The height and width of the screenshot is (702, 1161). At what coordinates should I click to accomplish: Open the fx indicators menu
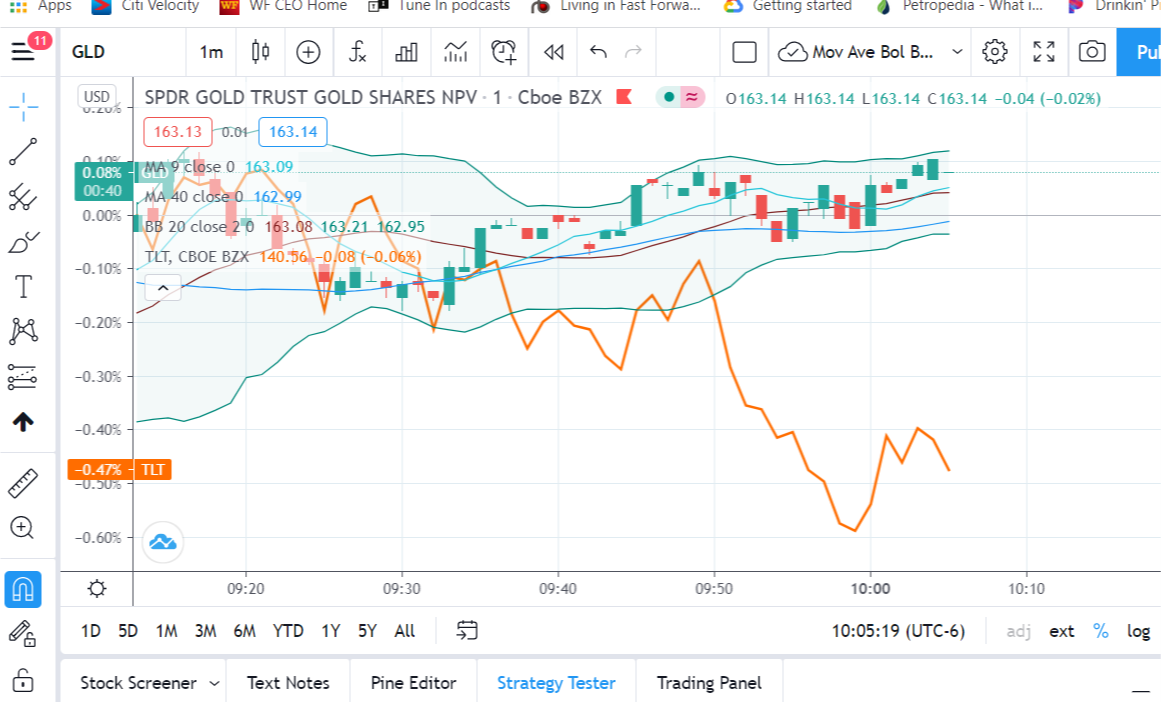click(x=358, y=52)
